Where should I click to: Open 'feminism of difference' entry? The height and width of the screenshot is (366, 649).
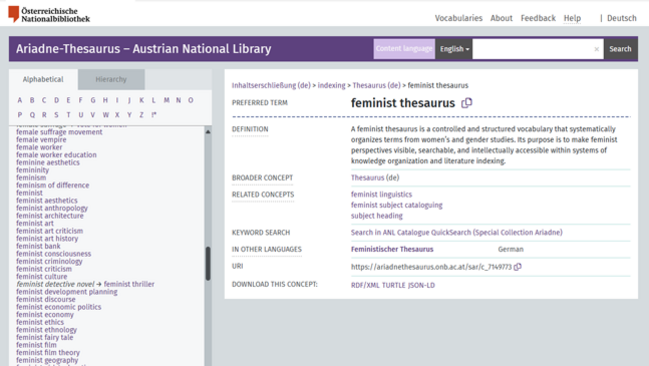pos(53,185)
